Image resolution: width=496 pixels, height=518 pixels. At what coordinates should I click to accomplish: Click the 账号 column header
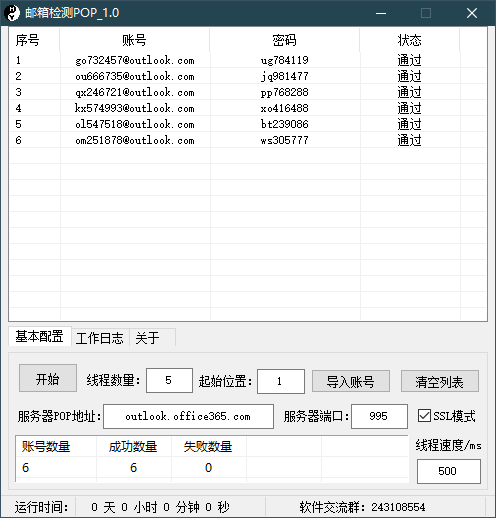pyautogui.click(x=135, y=40)
